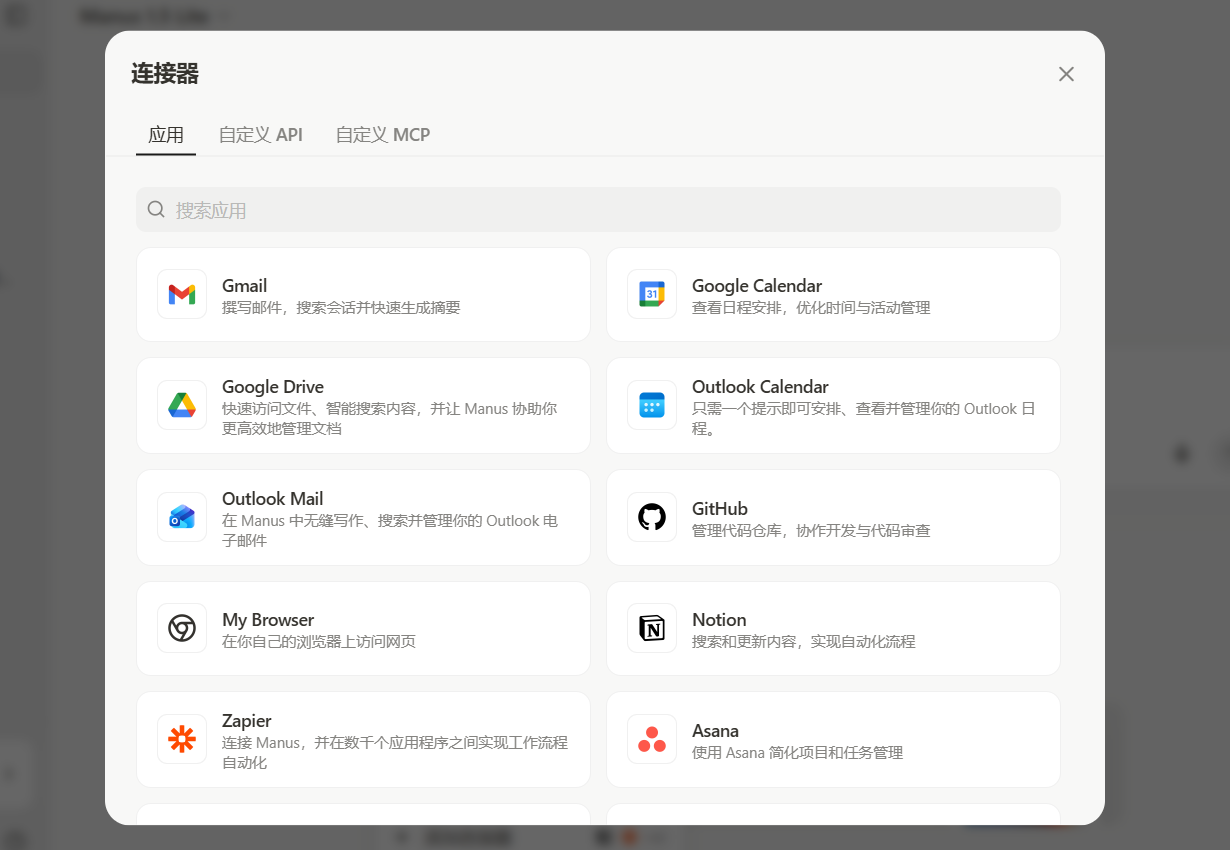Switch to the 自定义 API tab

[x=261, y=134]
